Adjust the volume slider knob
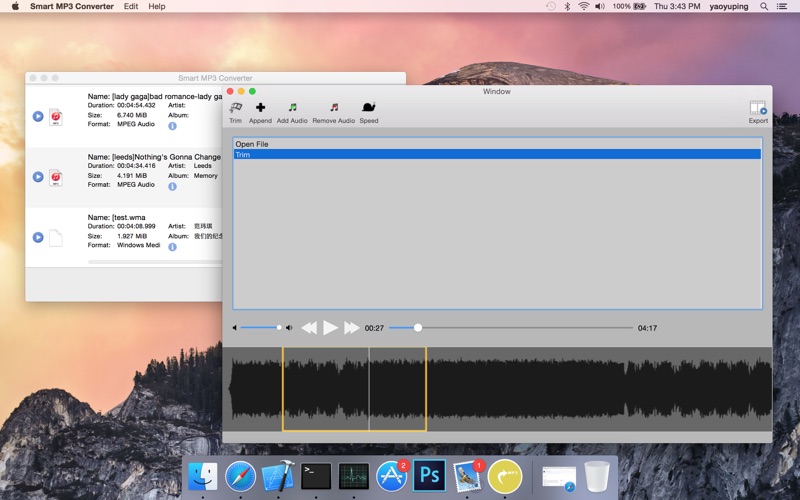 click(x=279, y=328)
